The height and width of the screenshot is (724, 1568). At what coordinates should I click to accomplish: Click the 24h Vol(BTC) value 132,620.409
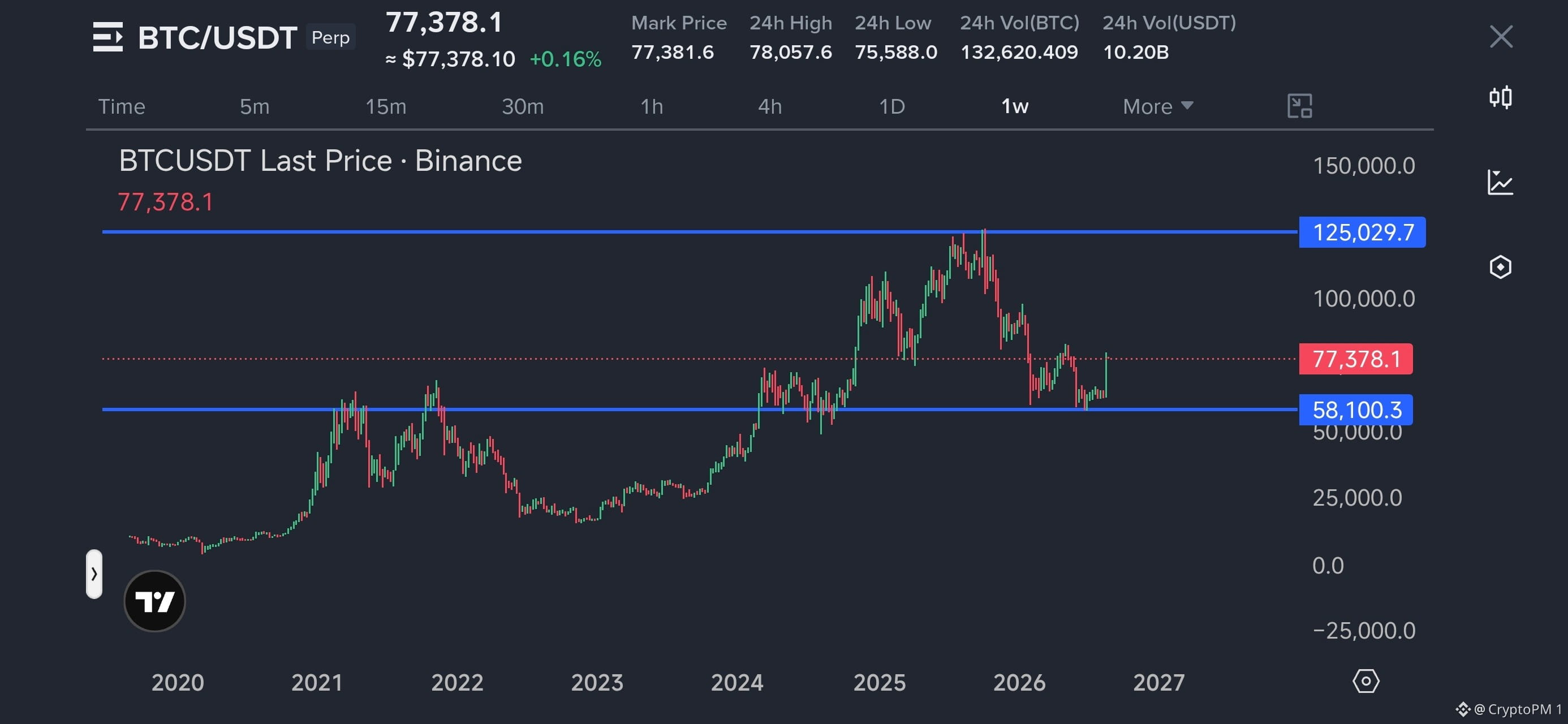coord(1019,52)
